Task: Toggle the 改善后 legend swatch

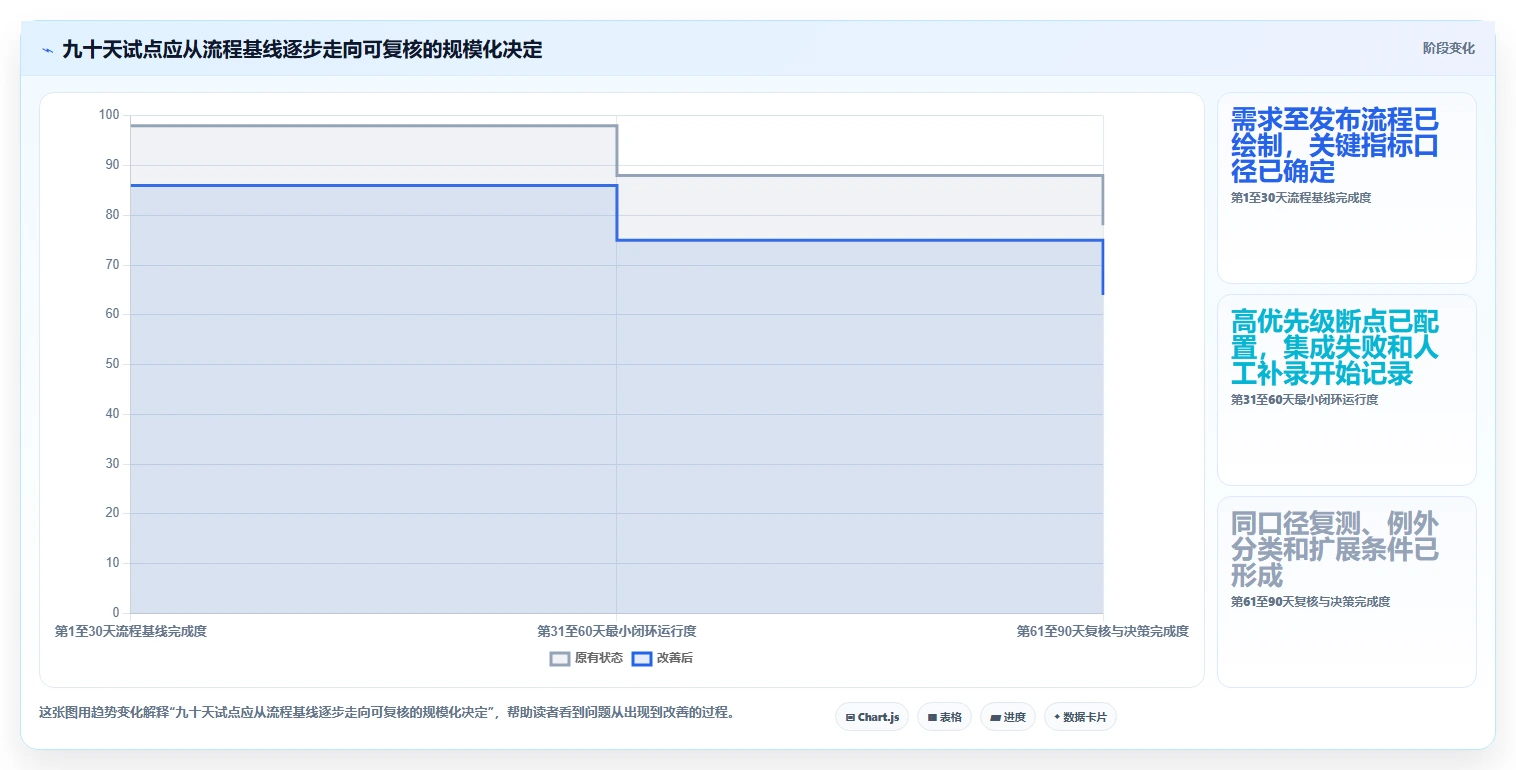Action: tap(642, 658)
